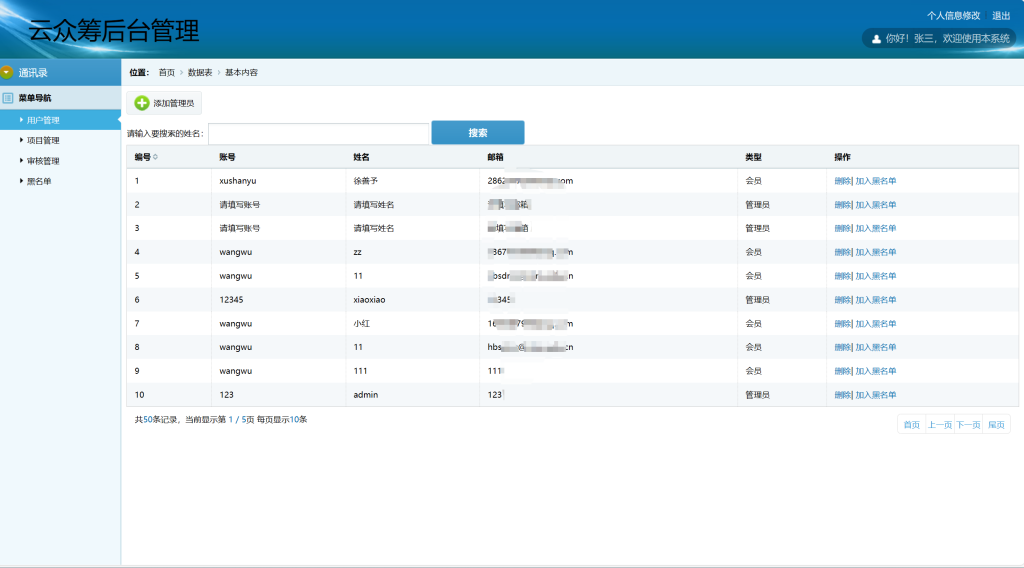Add row 5 user to blacklist
Viewport: 1024px width, 568px height.
pos(876,276)
